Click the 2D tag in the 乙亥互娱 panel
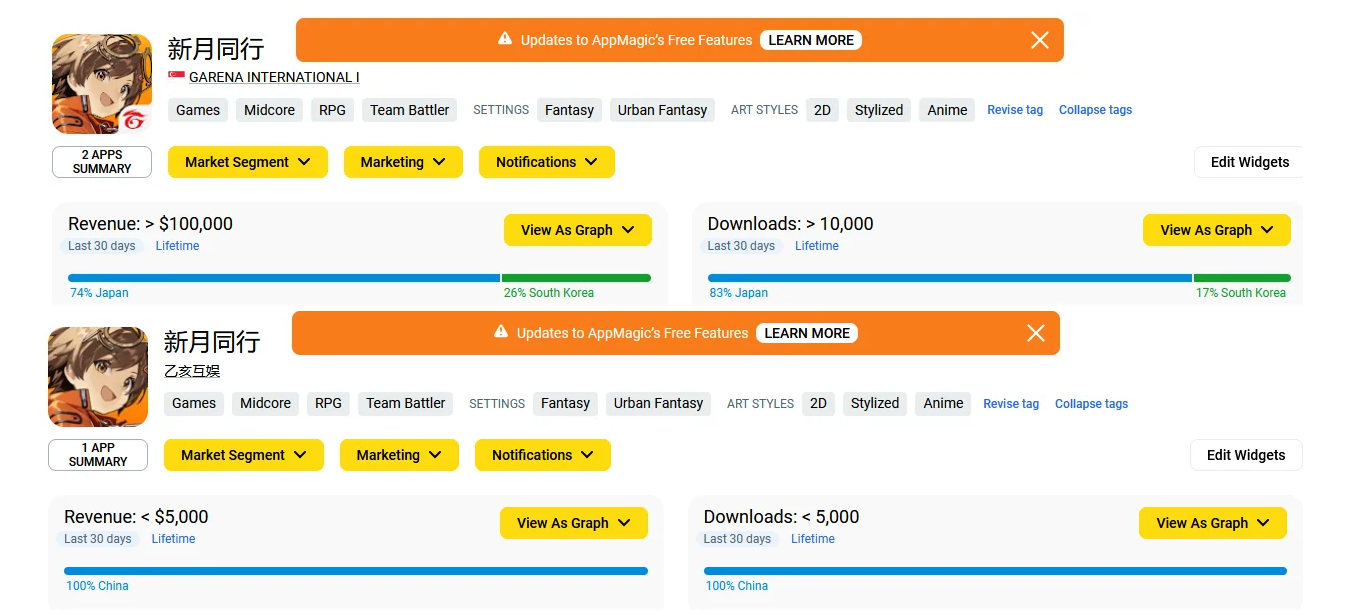Image resolution: width=1355 pixels, height=615 pixels. click(x=818, y=403)
